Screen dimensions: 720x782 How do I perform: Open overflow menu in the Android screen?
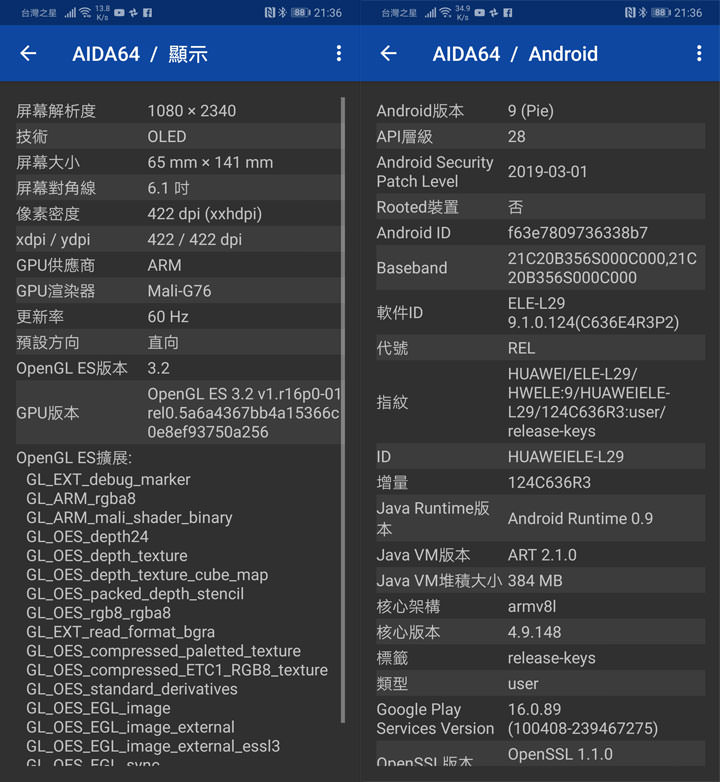point(699,53)
